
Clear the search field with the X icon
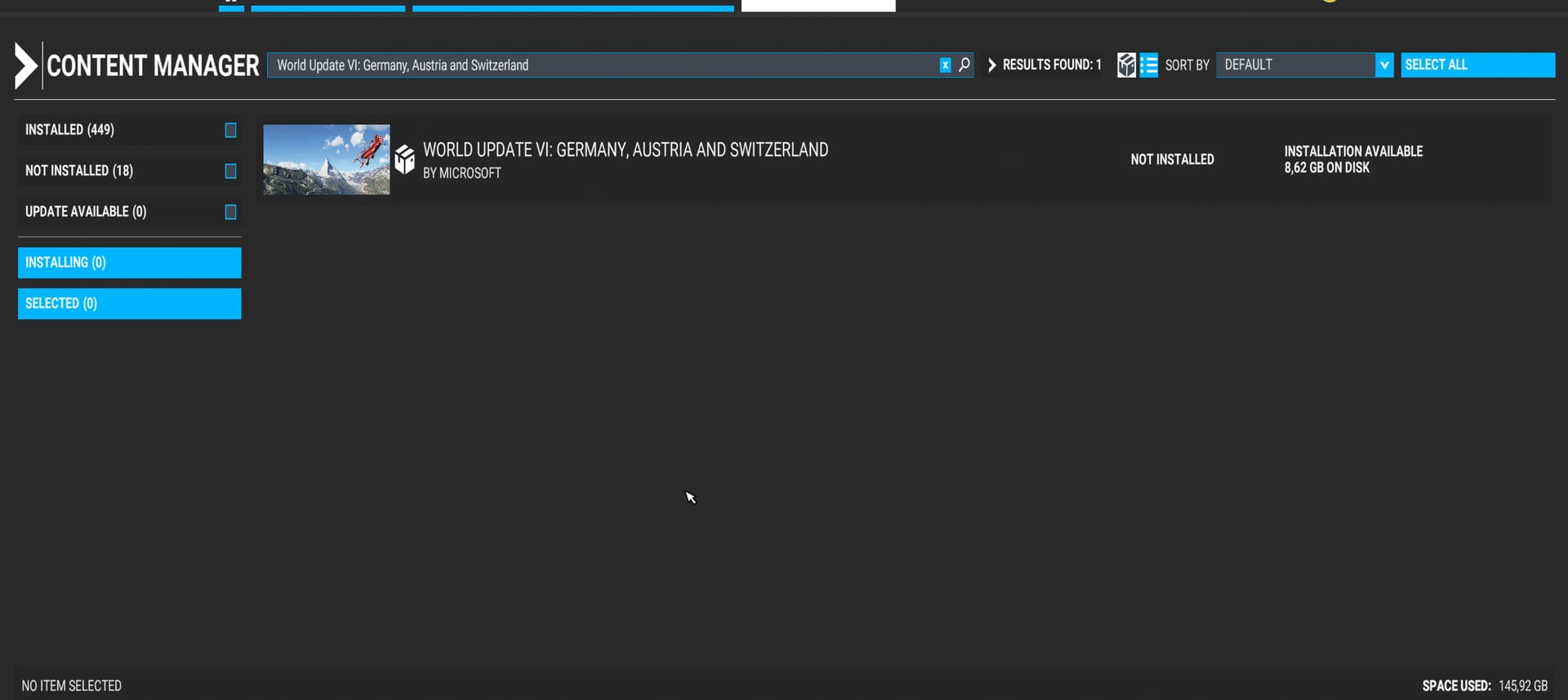click(x=945, y=65)
